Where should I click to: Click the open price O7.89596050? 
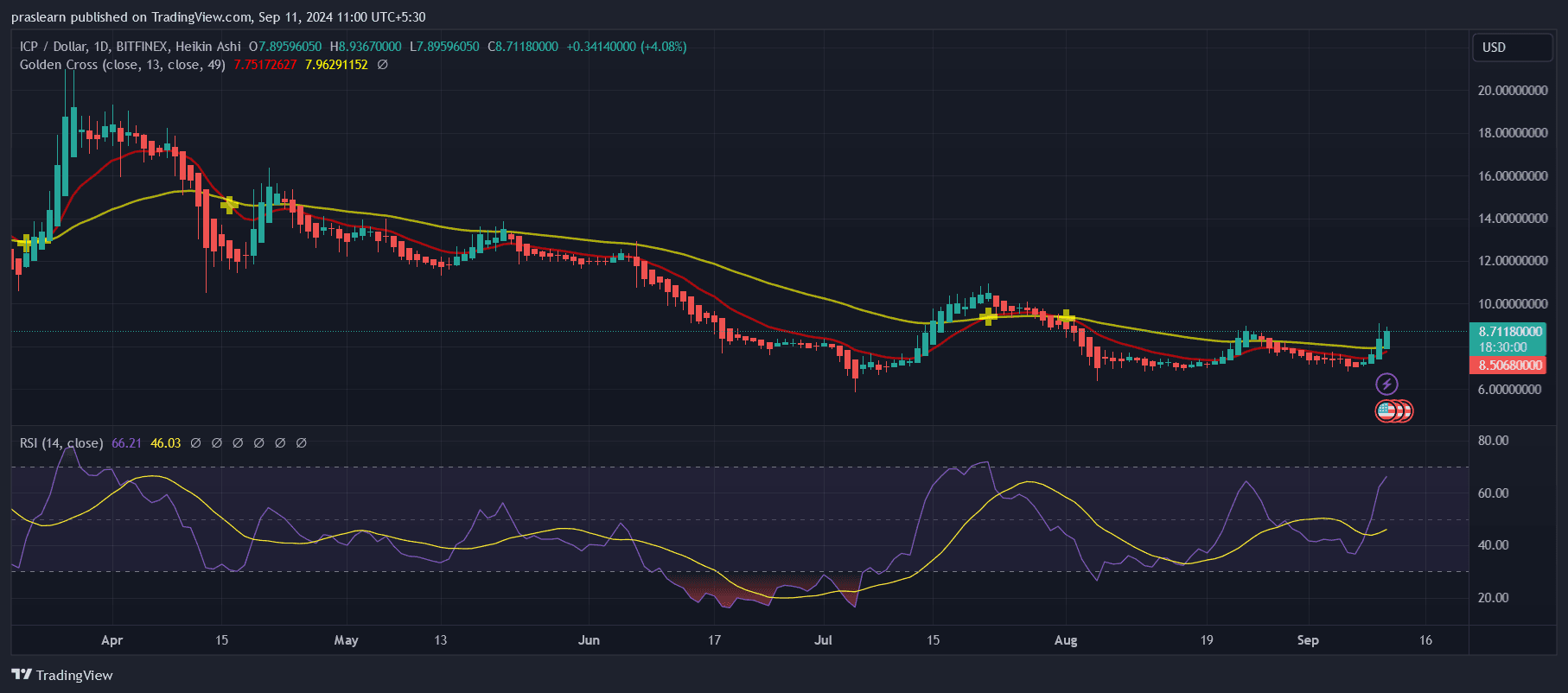[285, 47]
